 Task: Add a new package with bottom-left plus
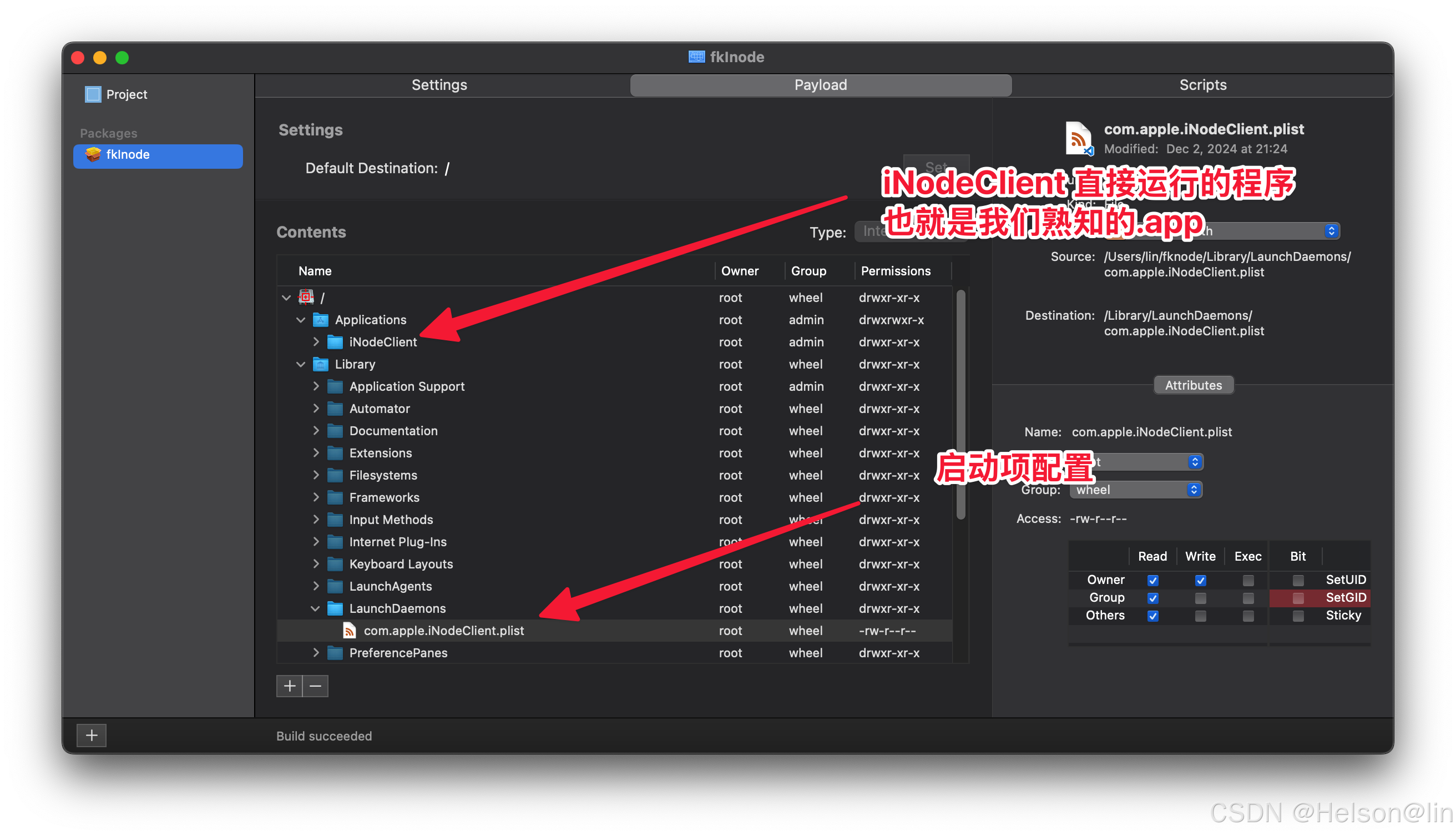[92, 736]
